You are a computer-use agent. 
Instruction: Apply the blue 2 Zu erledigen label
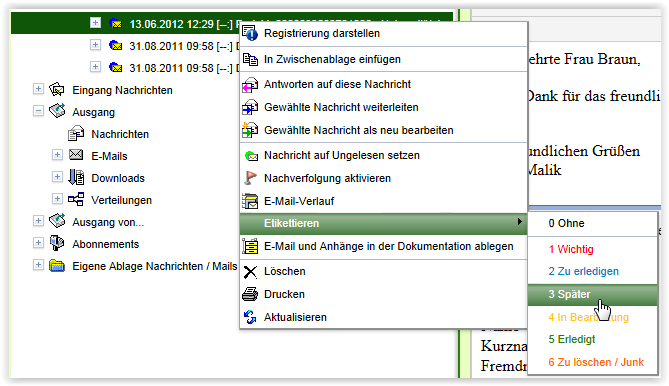point(592,271)
